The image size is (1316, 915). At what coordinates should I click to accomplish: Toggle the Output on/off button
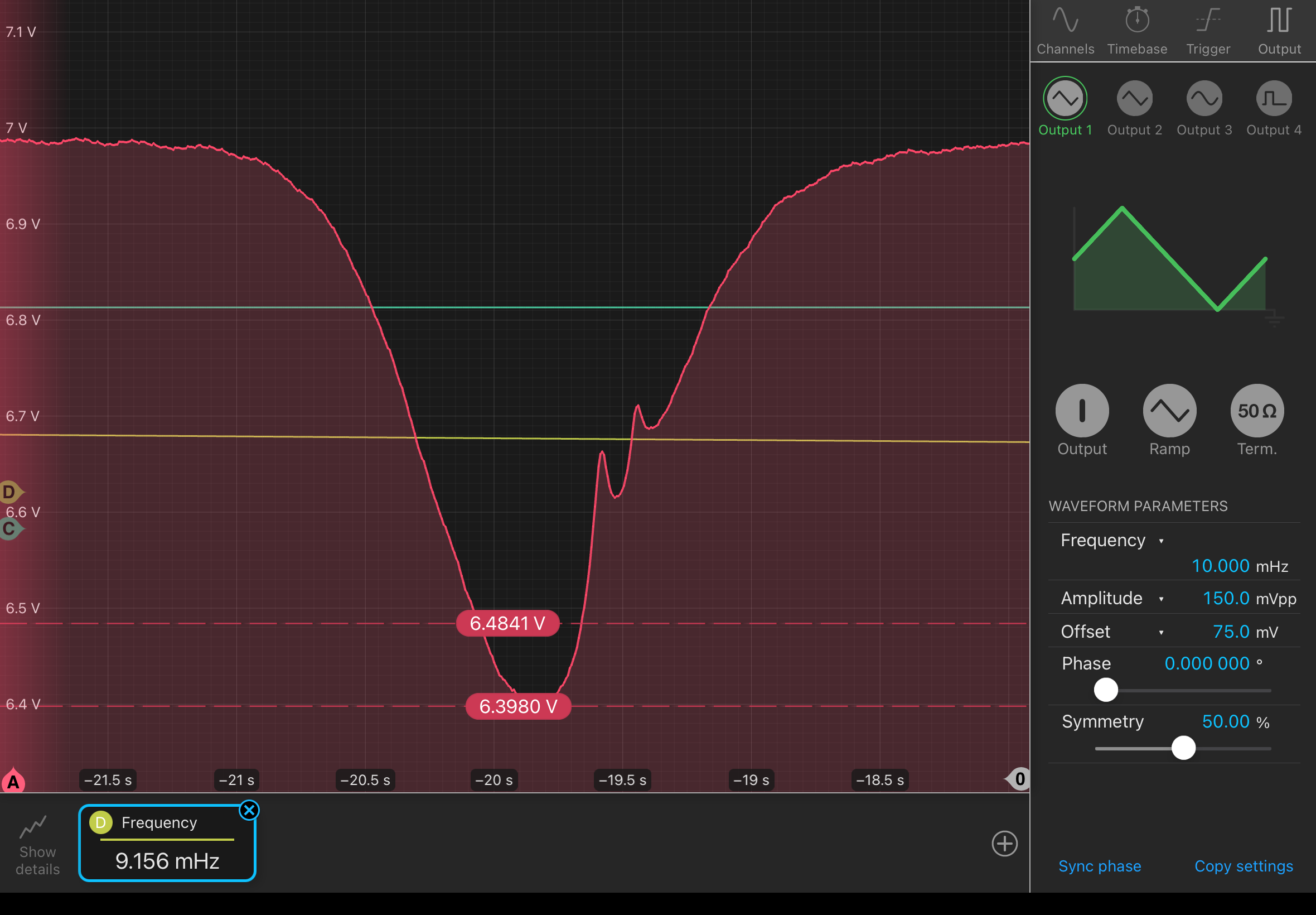(1082, 411)
